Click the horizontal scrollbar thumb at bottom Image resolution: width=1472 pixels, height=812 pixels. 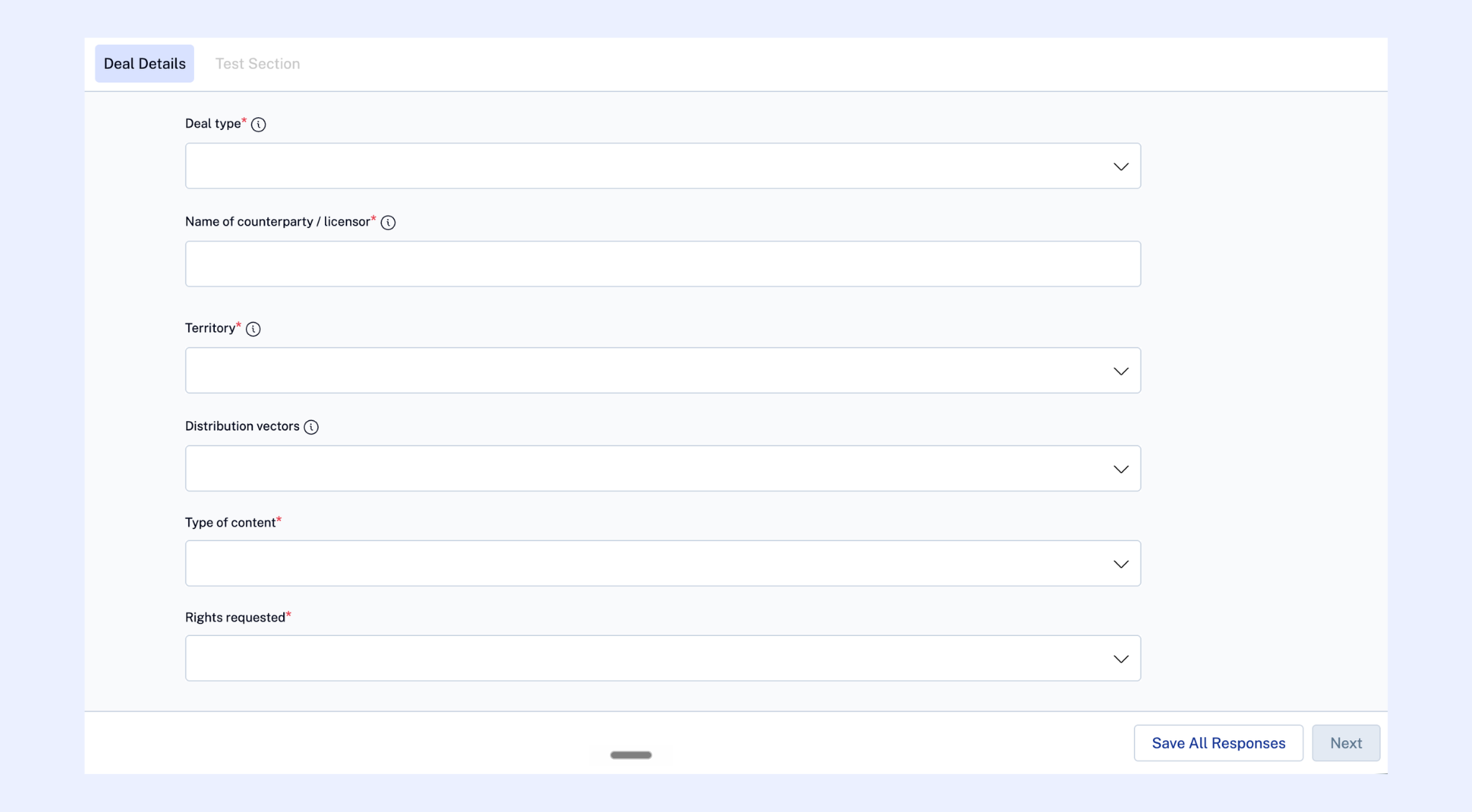[631, 755]
